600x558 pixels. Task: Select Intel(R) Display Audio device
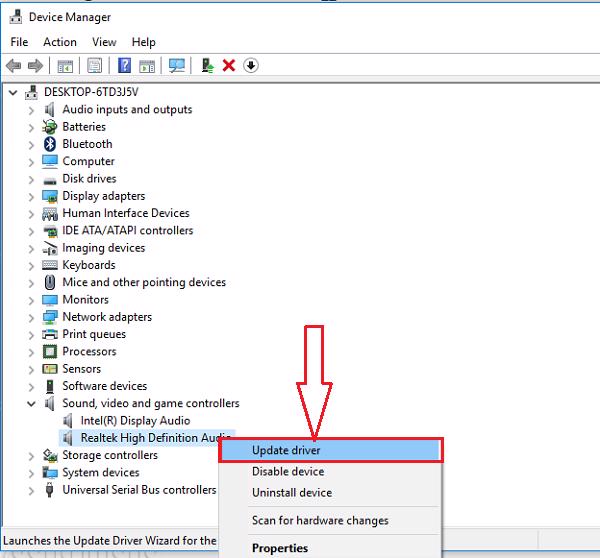pos(135,421)
